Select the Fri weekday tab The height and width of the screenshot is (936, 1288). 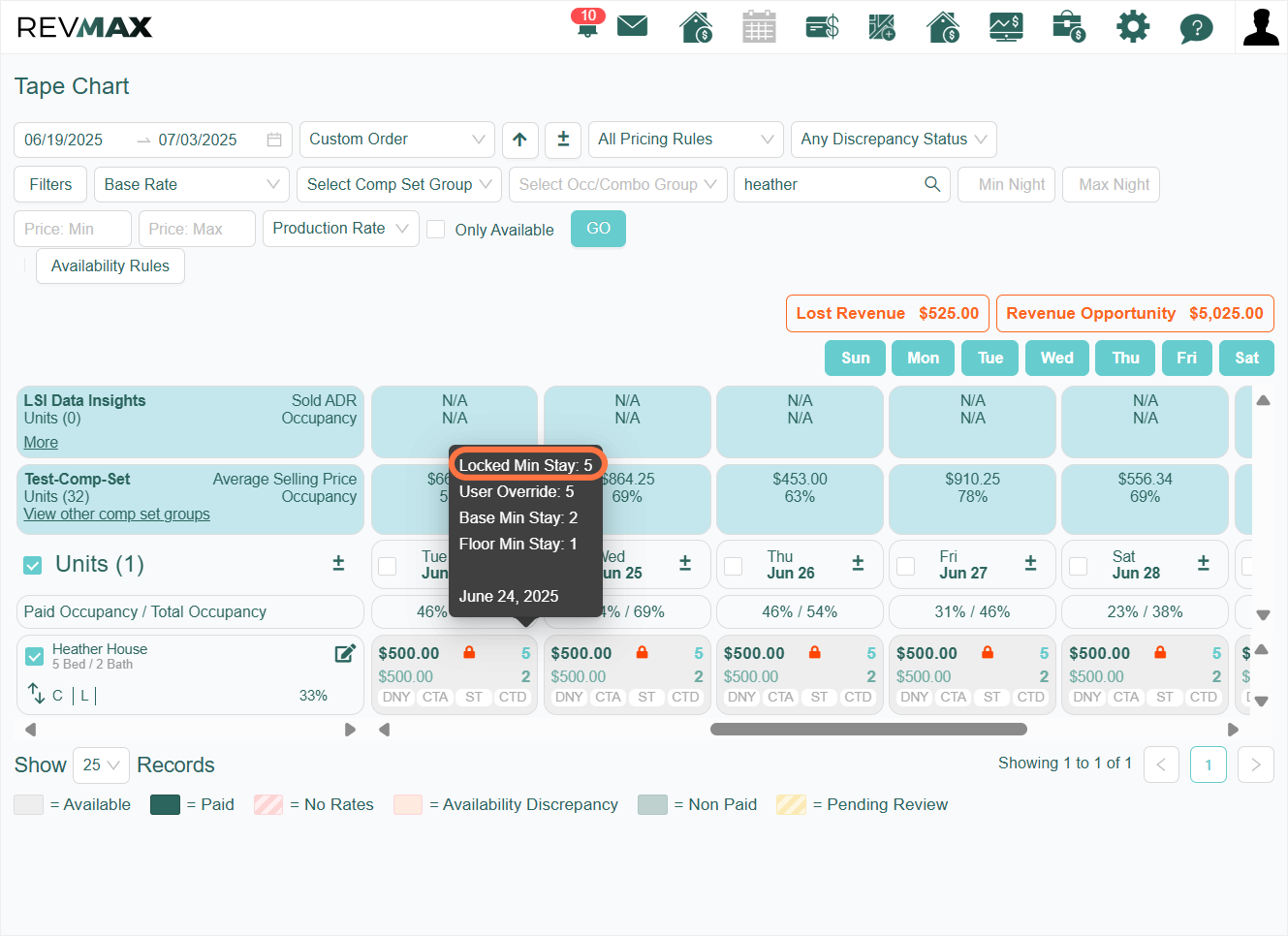click(x=1186, y=358)
